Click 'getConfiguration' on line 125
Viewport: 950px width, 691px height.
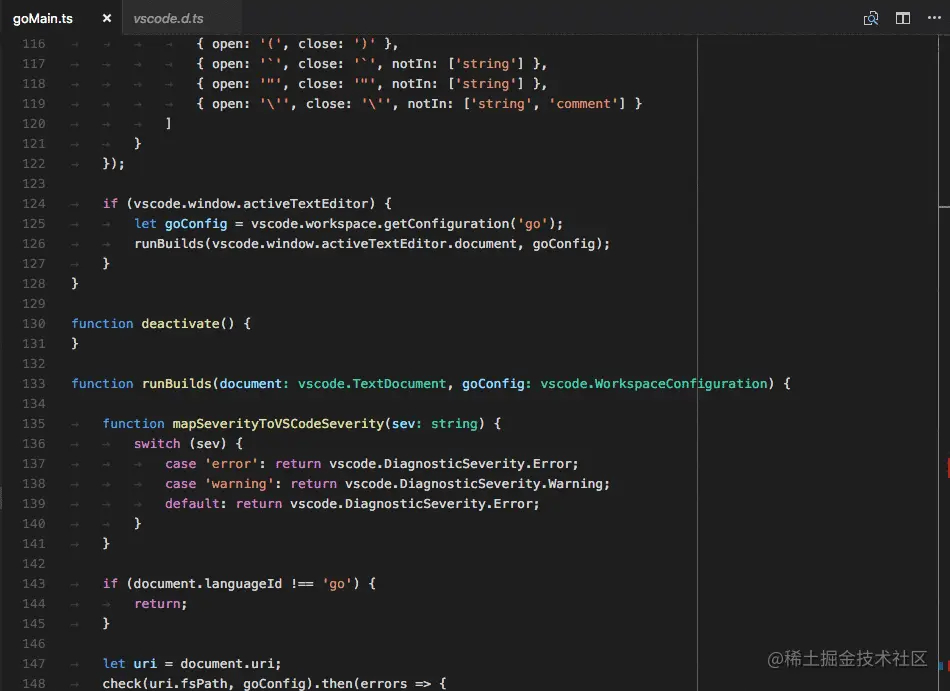point(447,223)
